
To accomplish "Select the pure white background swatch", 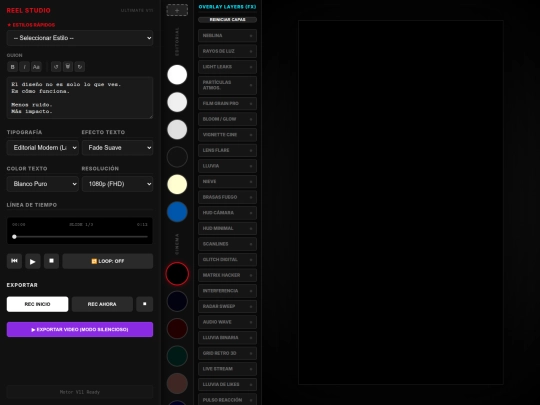I will [177, 75].
